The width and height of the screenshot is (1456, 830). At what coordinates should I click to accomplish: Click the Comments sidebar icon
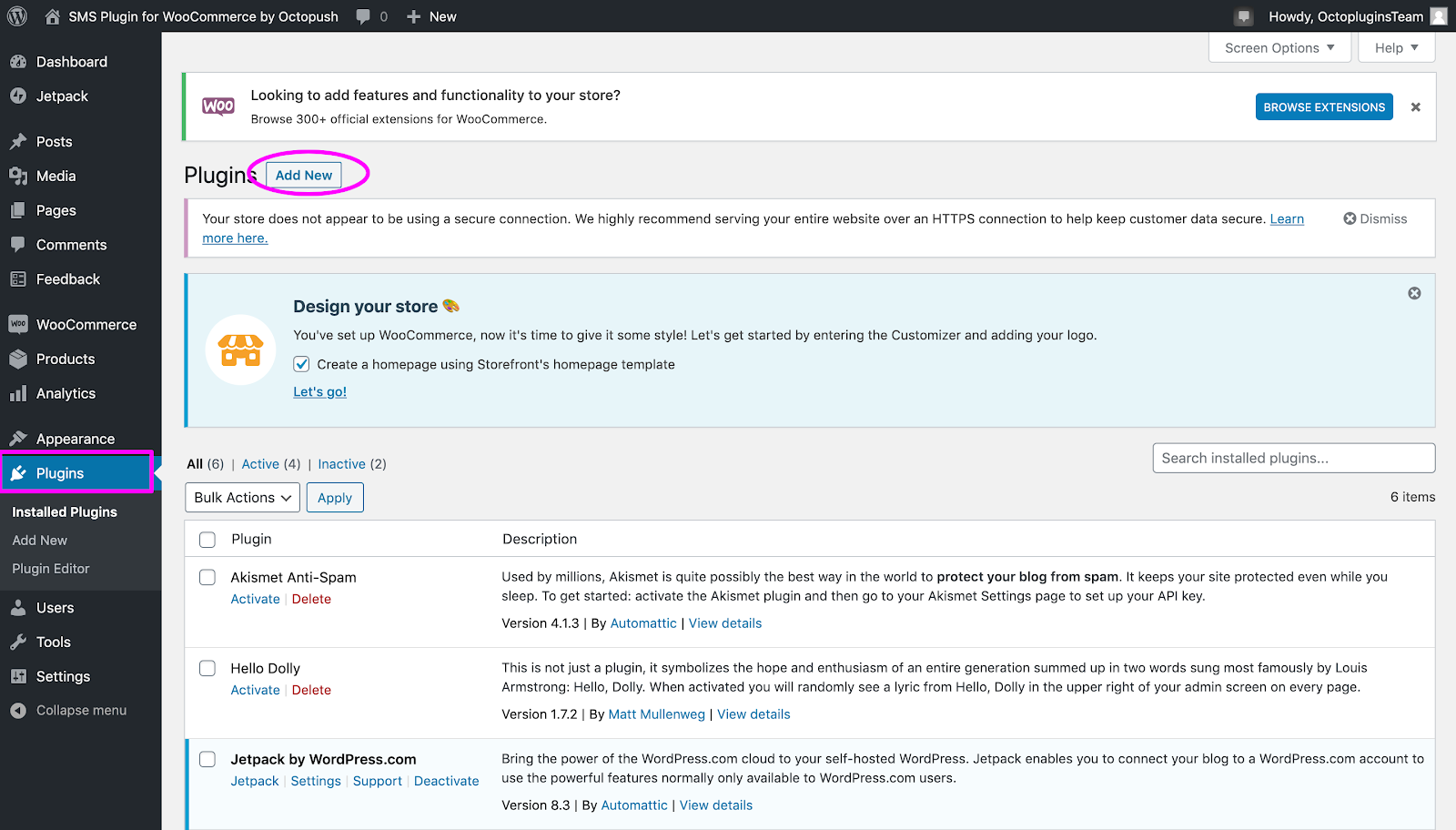[18, 244]
